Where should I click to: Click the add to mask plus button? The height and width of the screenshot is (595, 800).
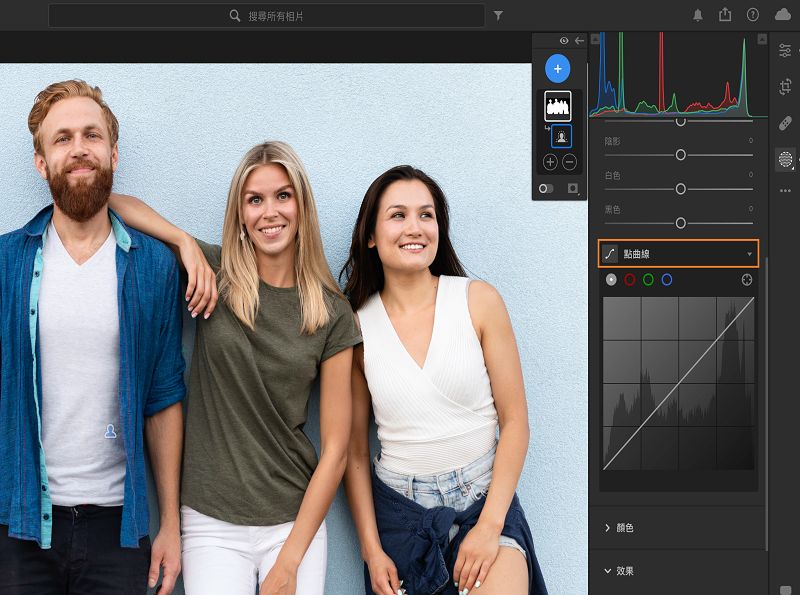[x=550, y=162]
